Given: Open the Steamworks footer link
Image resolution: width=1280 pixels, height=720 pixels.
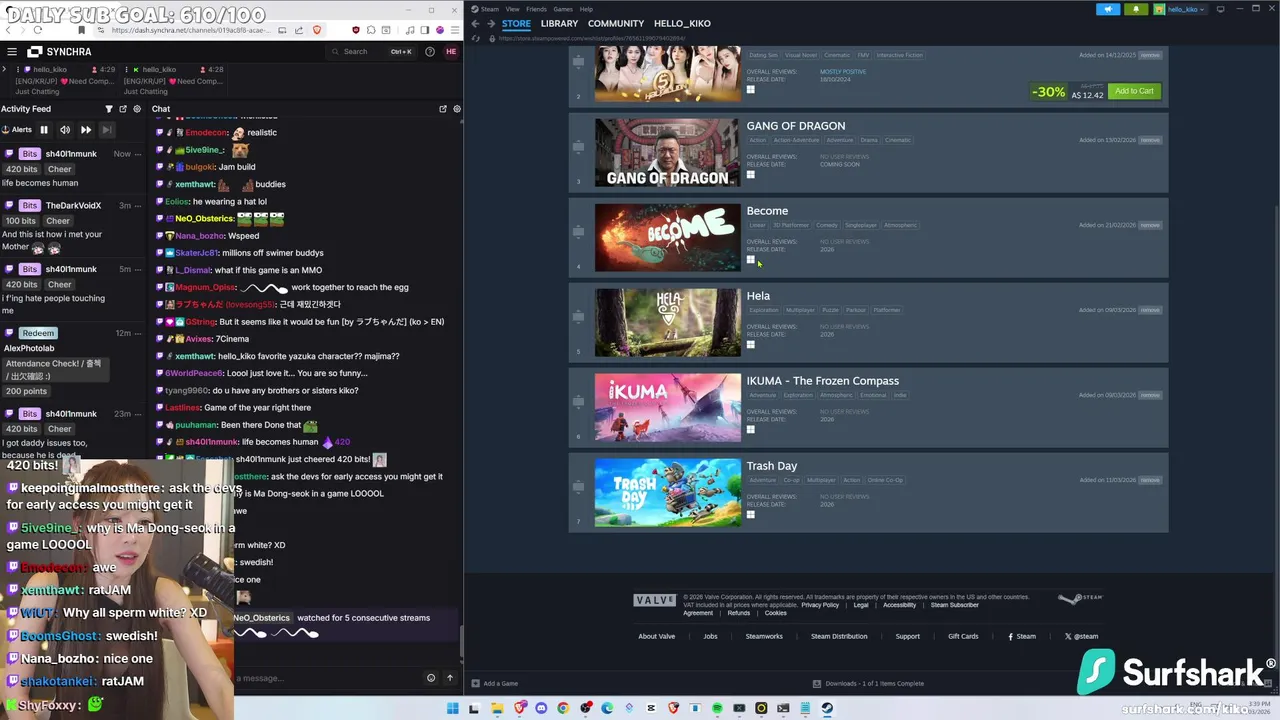Looking at the screenshot, I should 764,636.
